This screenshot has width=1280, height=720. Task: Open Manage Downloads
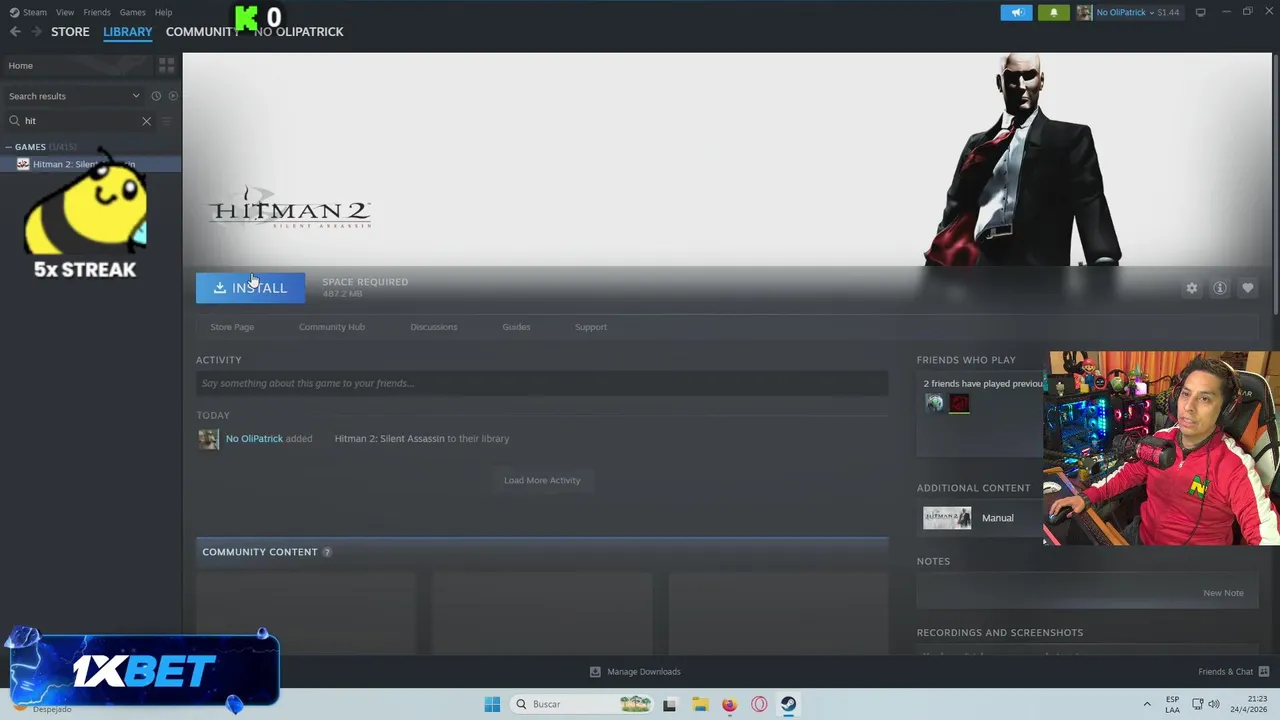[x=635, y=672]
